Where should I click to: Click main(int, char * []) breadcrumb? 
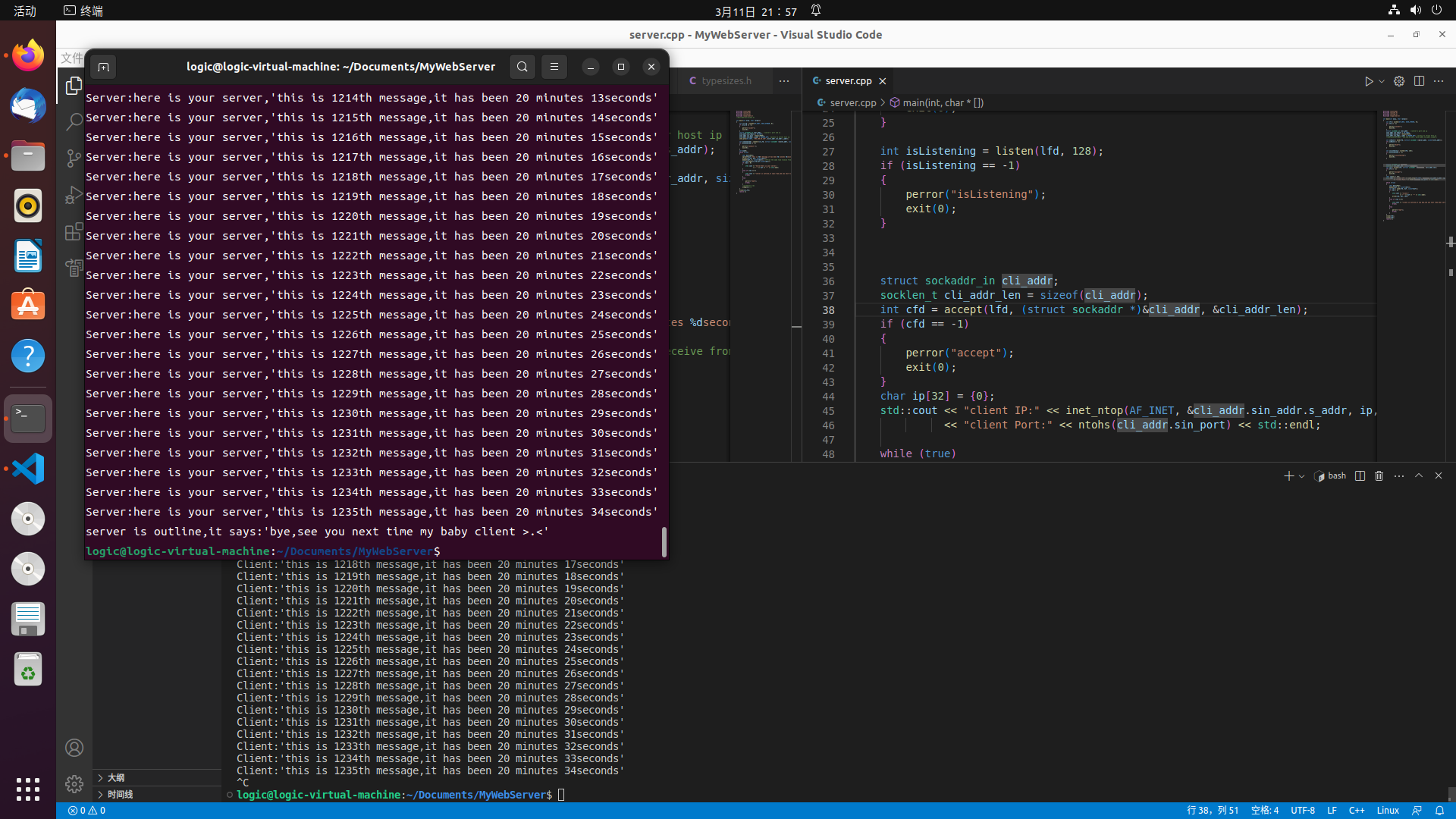(x=937, y=102)
